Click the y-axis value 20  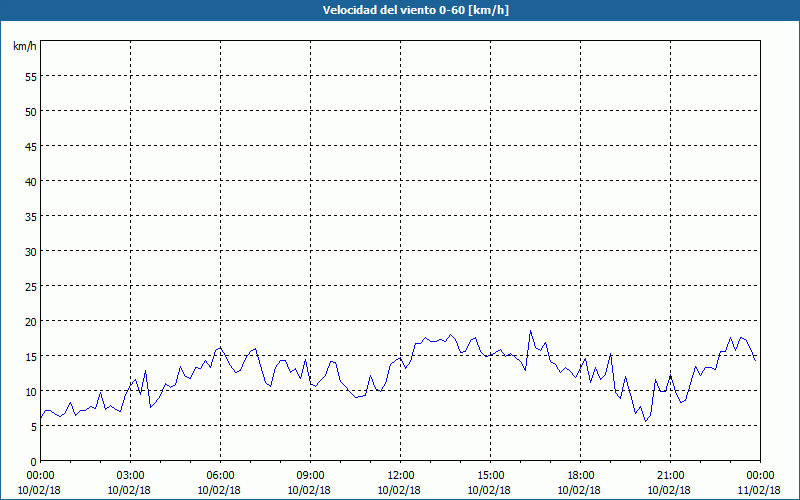point(31,321)
